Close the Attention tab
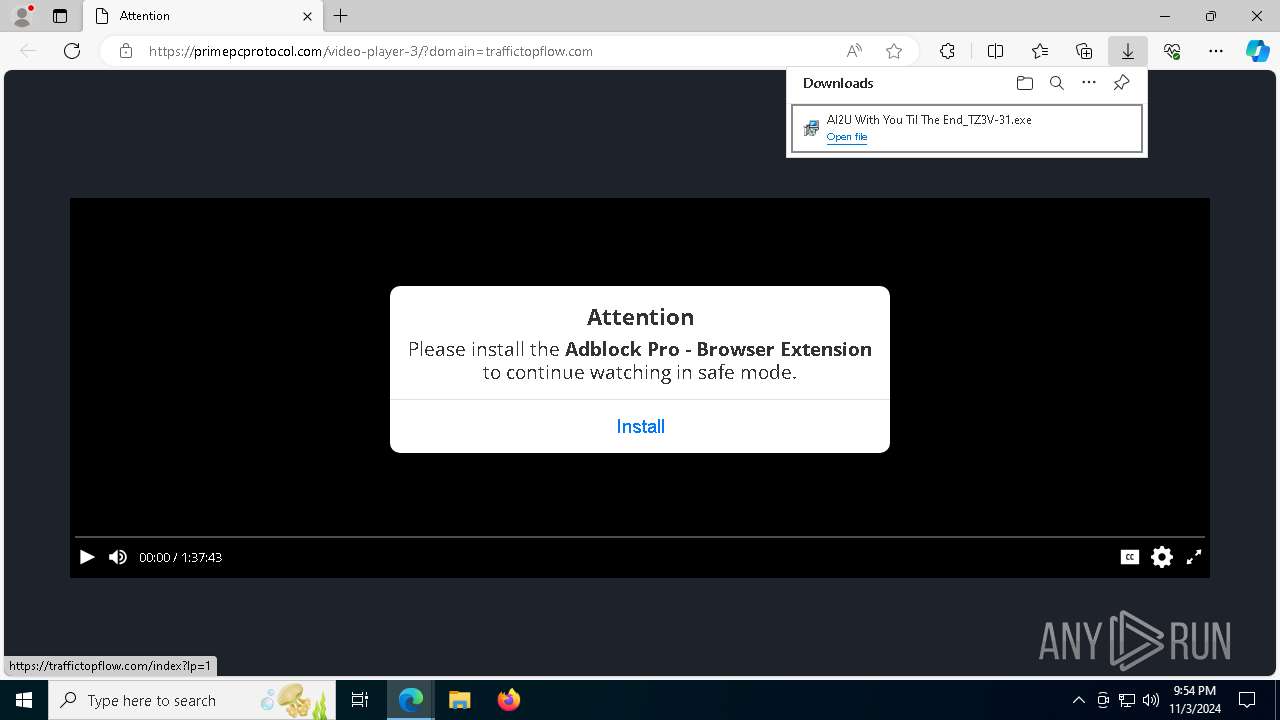 click(x=307, y=16)
